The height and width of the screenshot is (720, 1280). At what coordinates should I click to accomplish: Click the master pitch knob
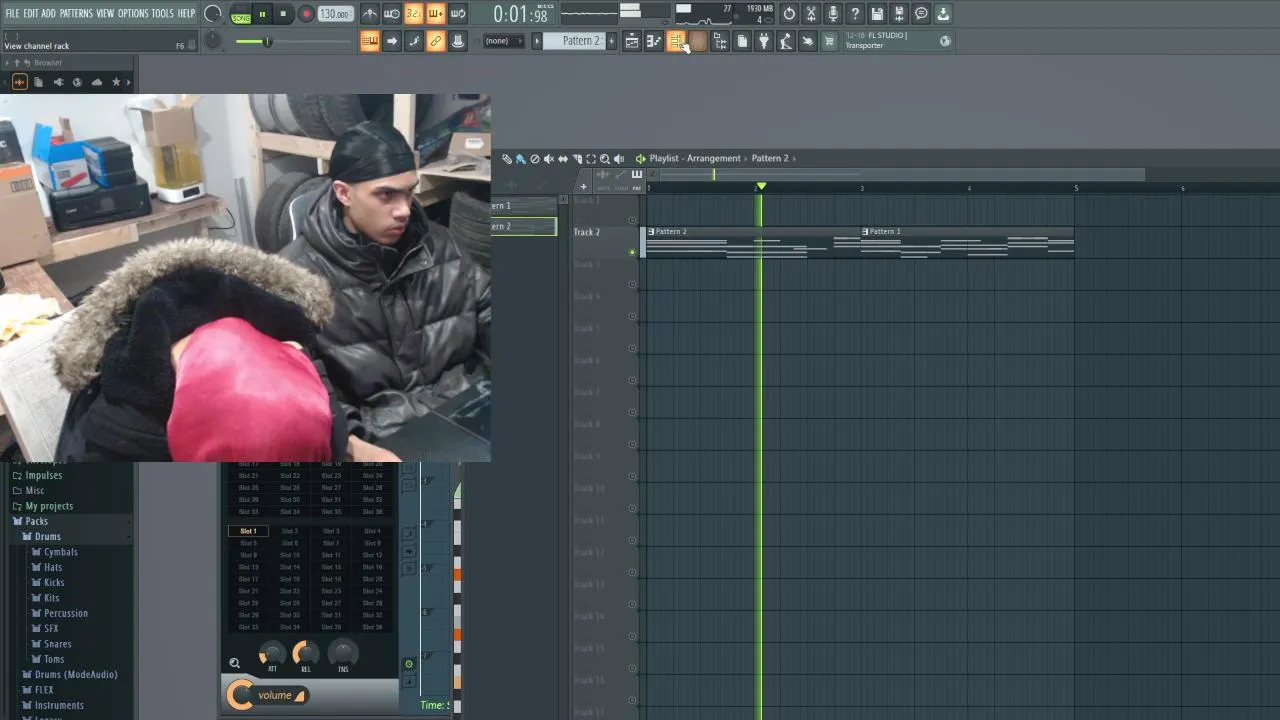(214, 41)
